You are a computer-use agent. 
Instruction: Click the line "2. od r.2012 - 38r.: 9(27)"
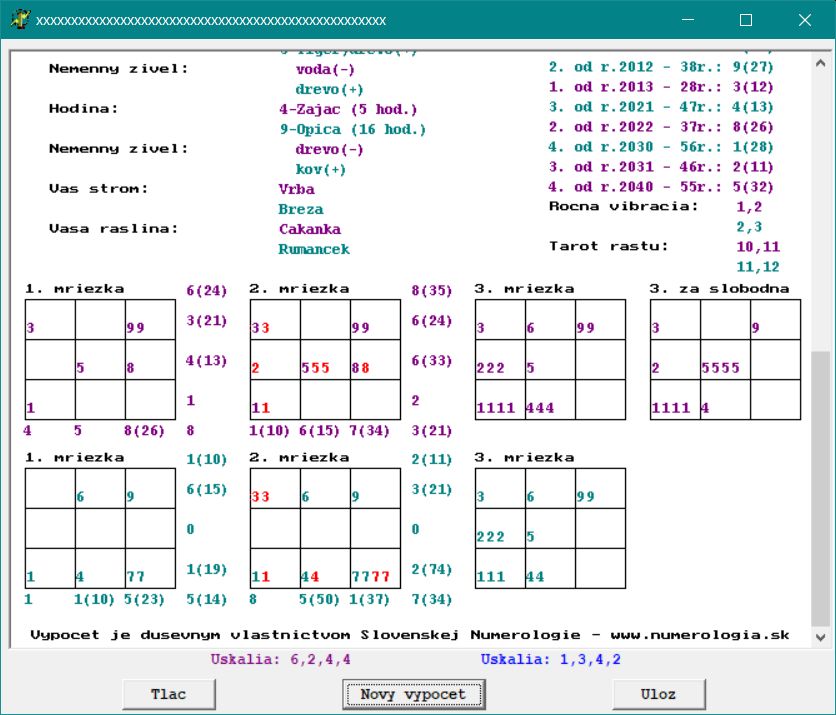661,67
